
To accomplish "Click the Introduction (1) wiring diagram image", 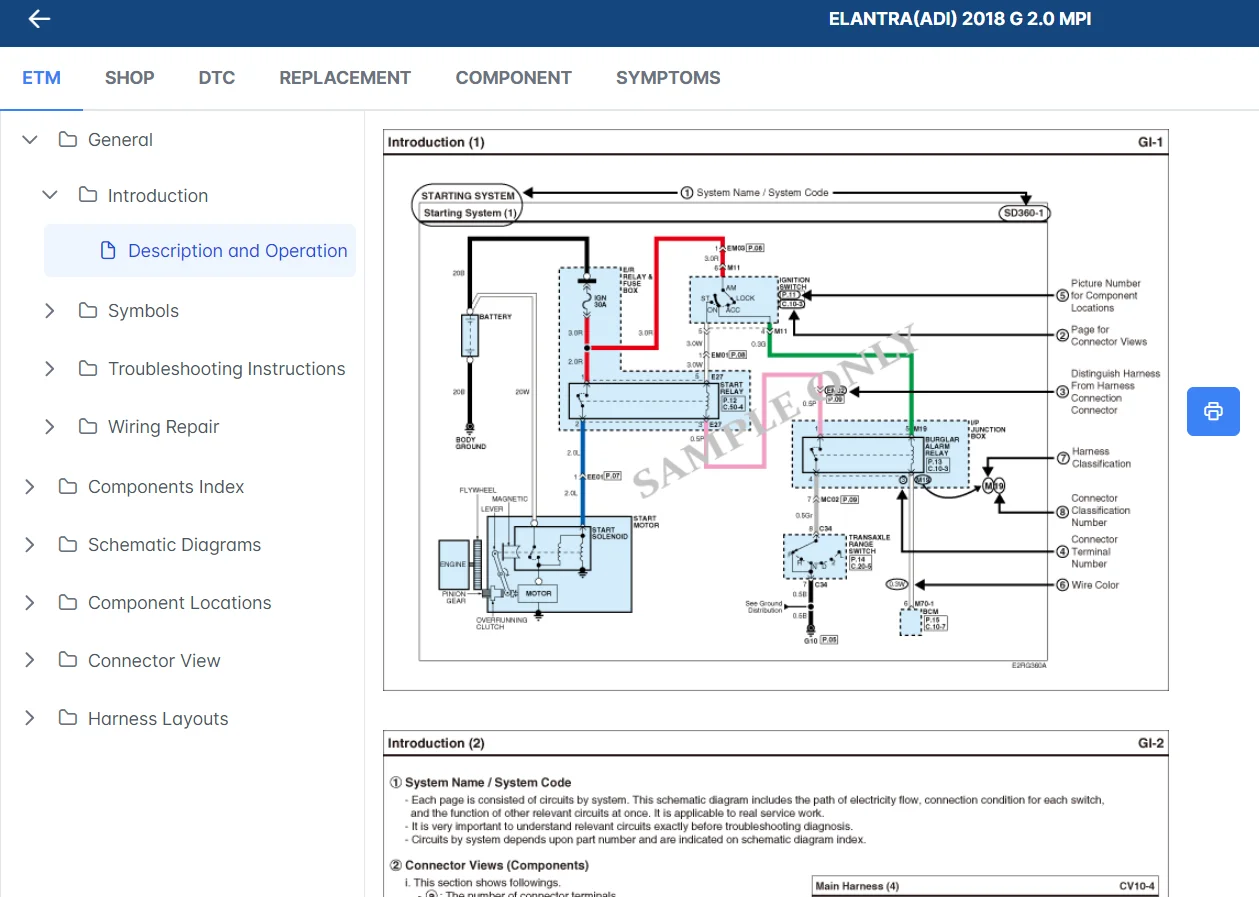I will tap(775, 410).
